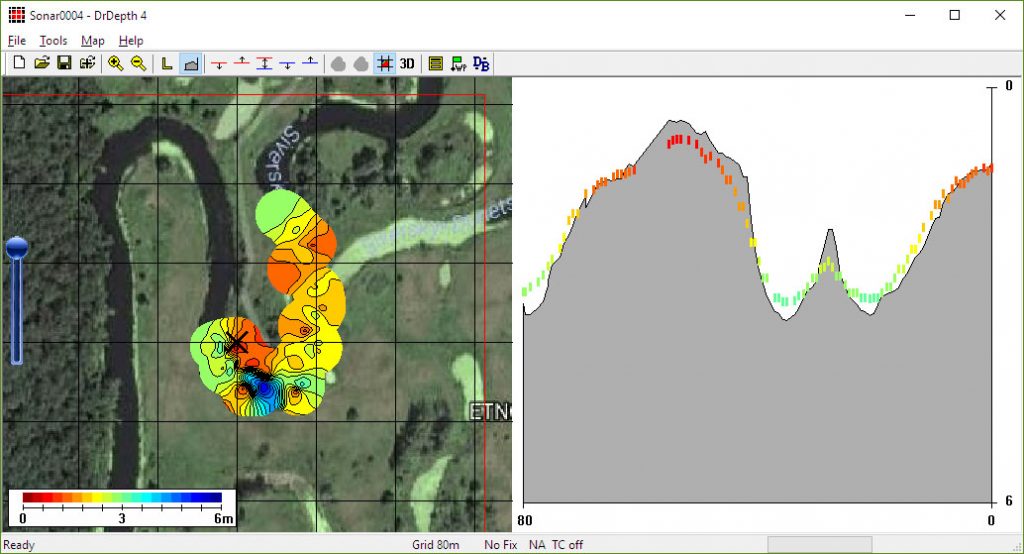Click the New document icon
1024x554 pixels.
[19, 63]
